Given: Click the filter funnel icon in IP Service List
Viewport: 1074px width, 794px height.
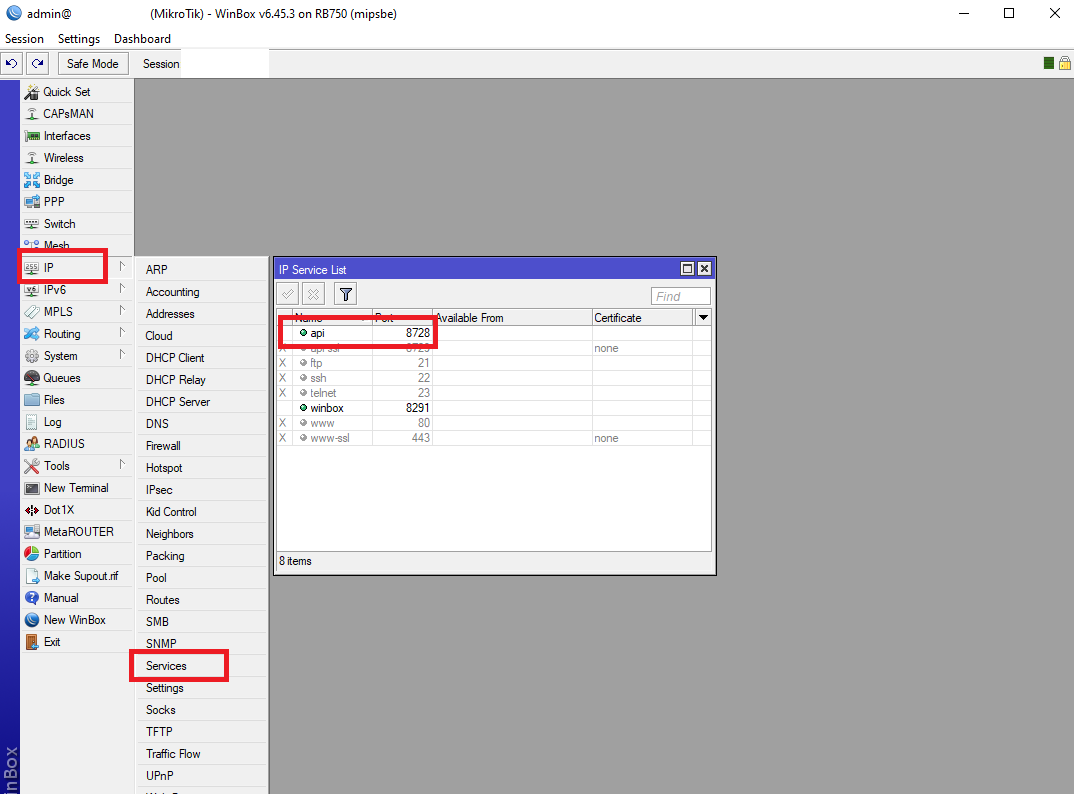Looking at the screenshot, I should [345, 295].
